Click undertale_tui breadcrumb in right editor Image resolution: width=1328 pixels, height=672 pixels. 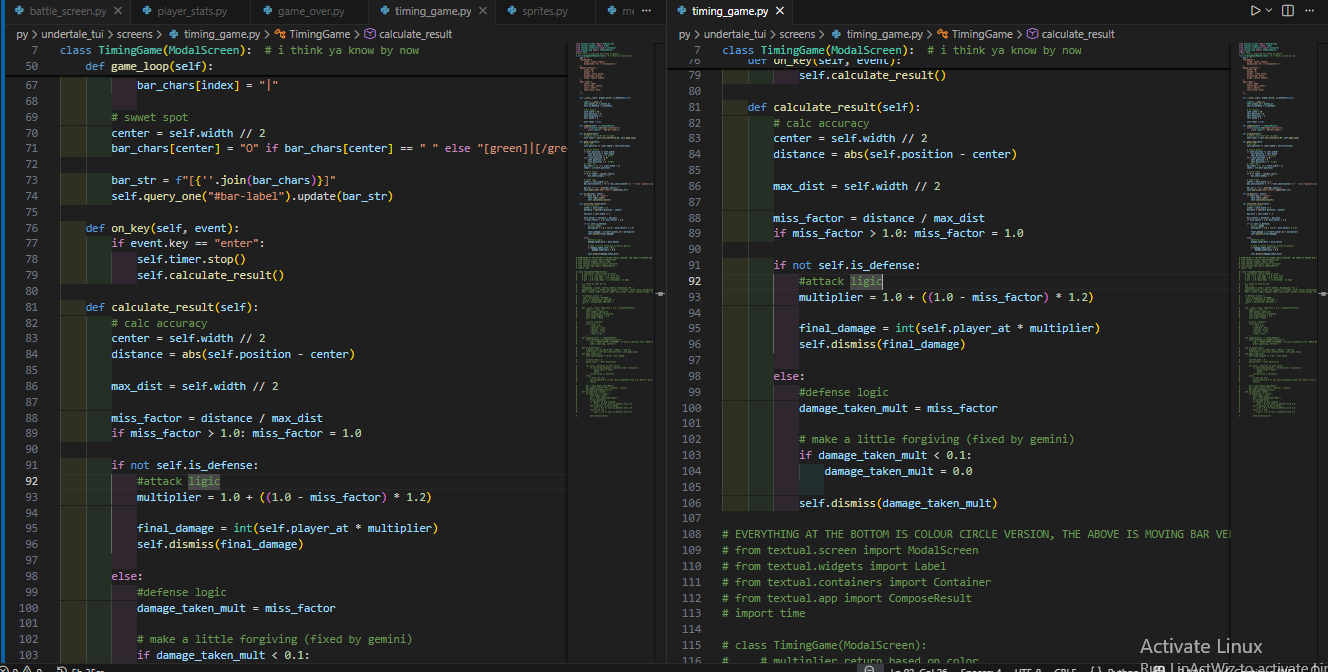pos(736,34)
